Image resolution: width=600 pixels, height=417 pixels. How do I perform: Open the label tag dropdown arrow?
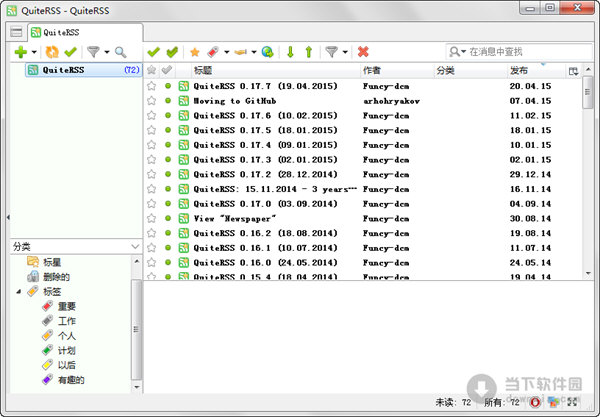coord(227,52)
